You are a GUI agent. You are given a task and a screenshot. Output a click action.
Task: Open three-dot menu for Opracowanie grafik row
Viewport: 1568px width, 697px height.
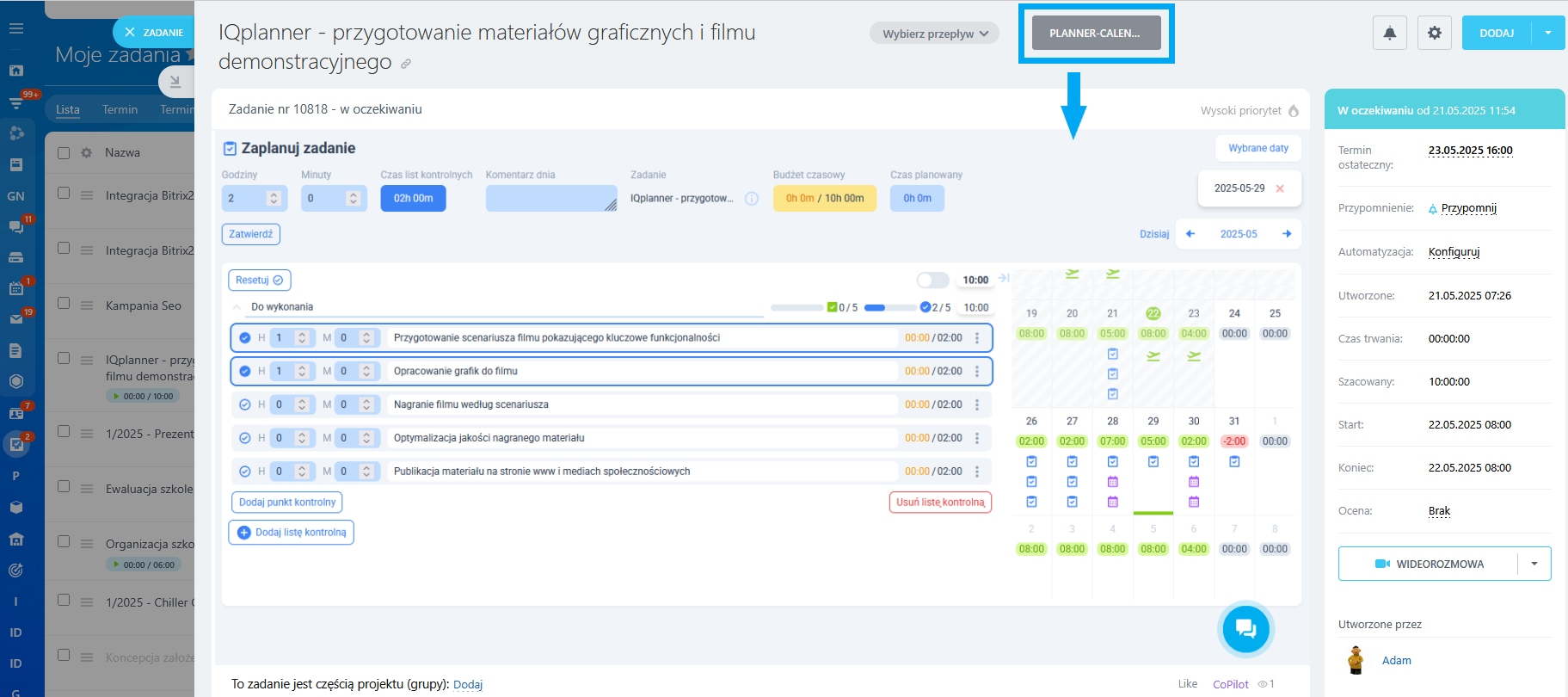(977, 372)
